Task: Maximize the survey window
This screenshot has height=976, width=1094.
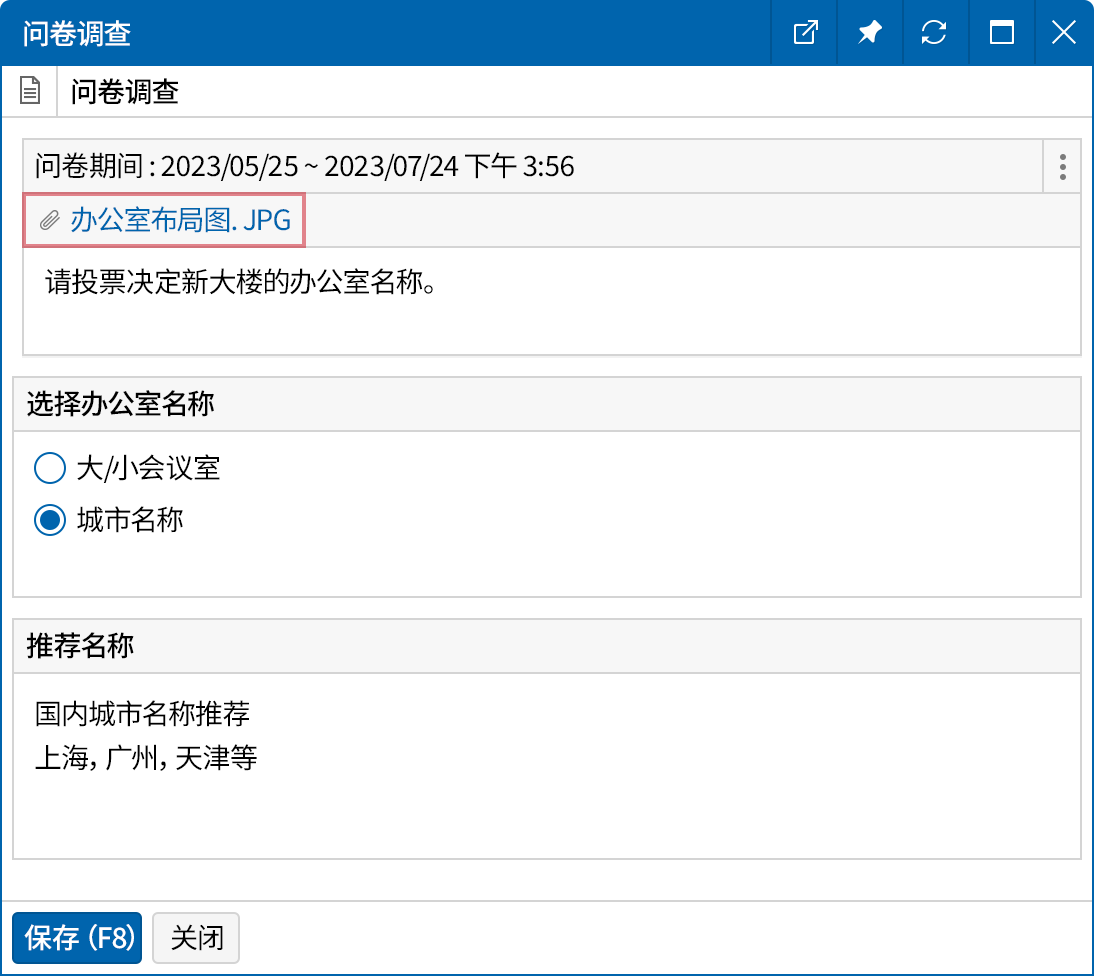Action: (1001, 32)
